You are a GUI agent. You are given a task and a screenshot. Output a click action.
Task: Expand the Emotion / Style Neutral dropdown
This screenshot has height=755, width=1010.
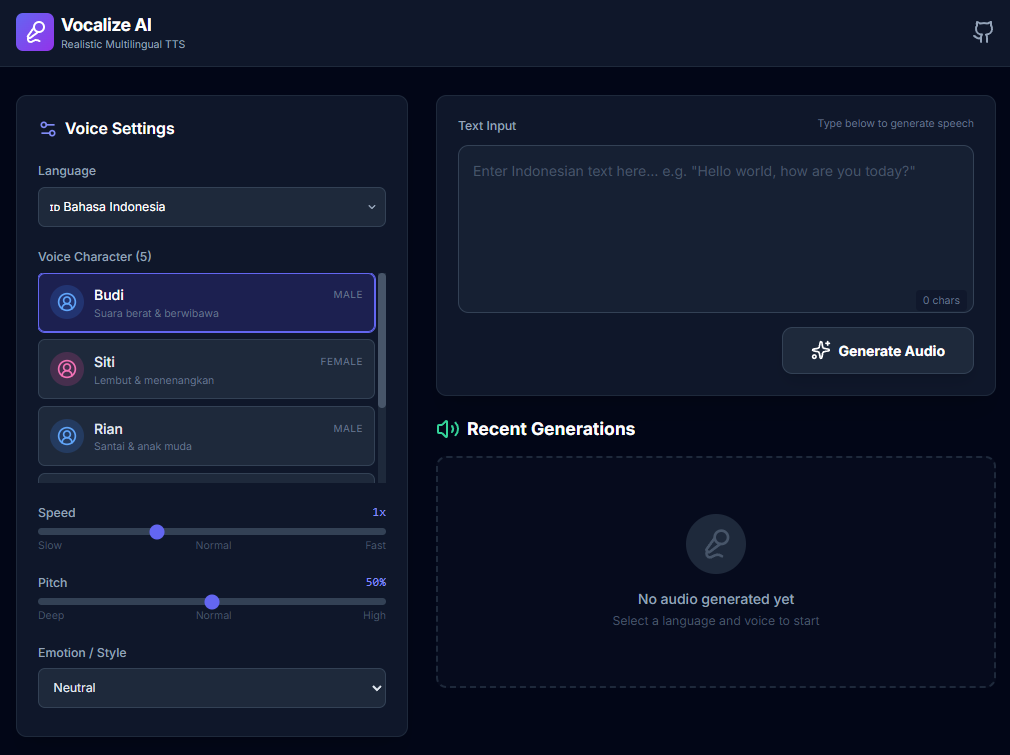(x=212, y=688)
